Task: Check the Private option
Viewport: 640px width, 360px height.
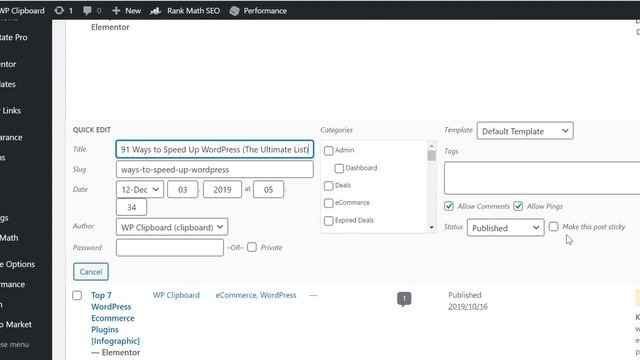Action: coord(252,247)
